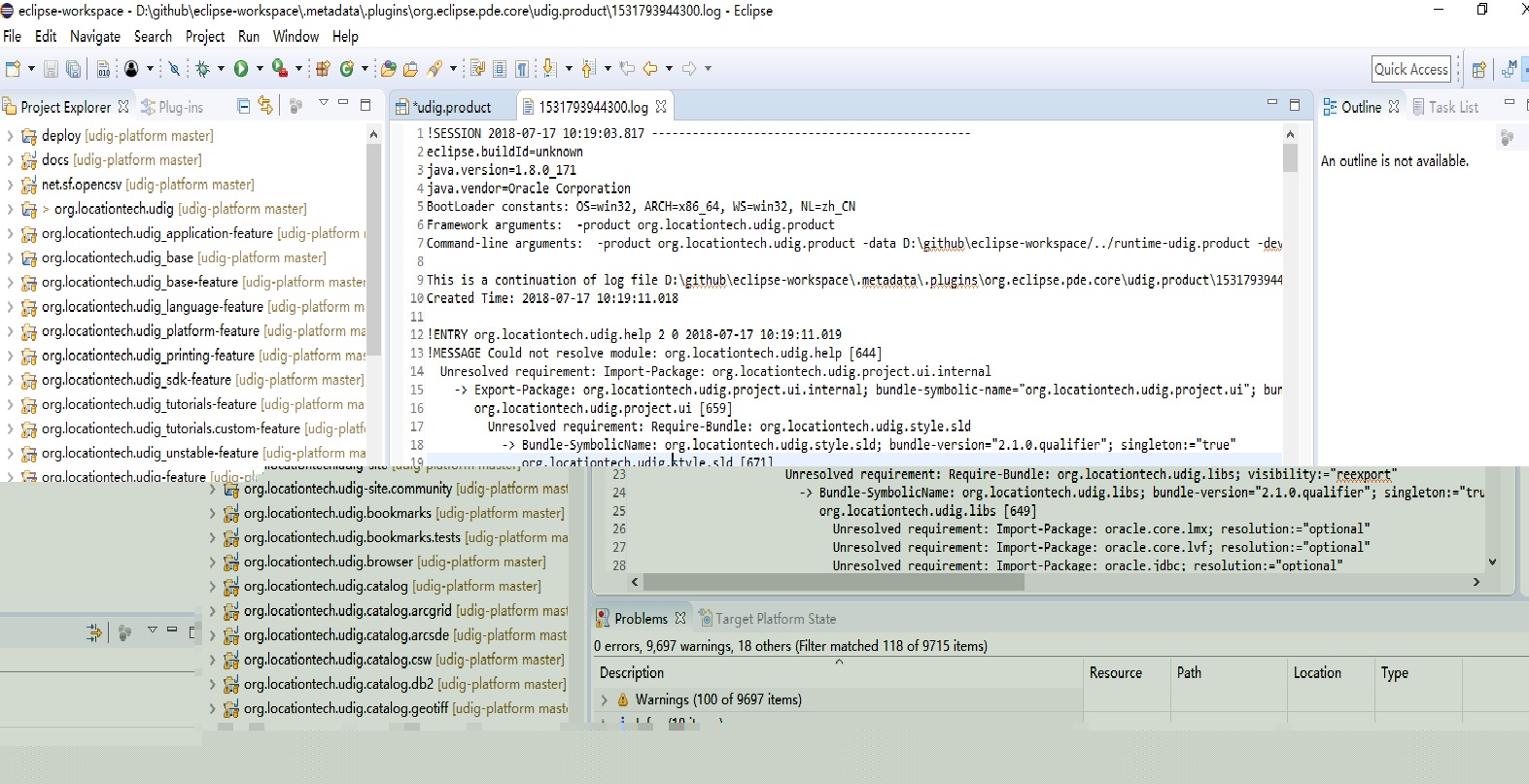Image resolution: width=1529 pixels, height=784 pixels.
Task: Click the editor vertical scrollbar thumb
Action: click(x=1291, y=157)
